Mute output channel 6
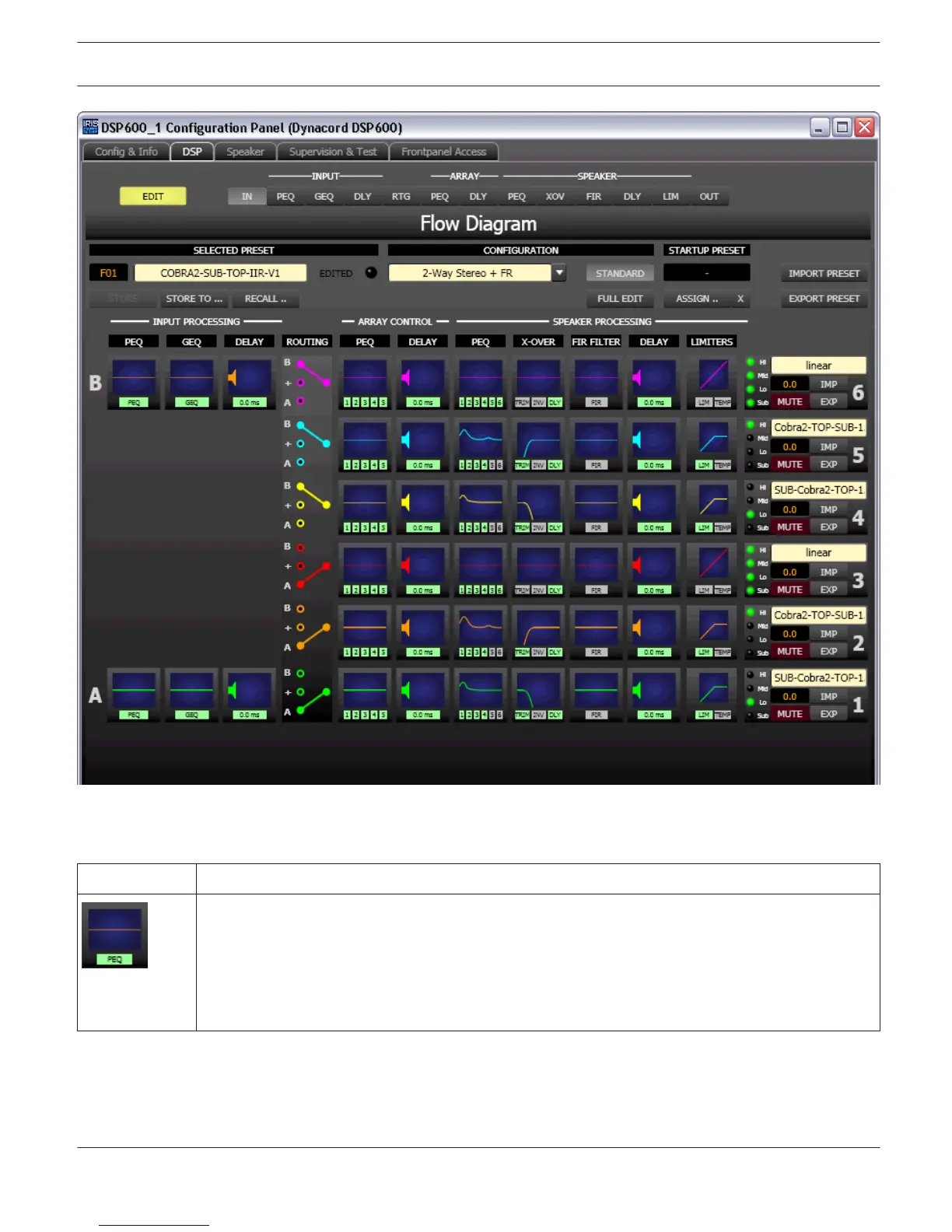The width and height of the screenshot is (952, 1232). tap(789, 402)
